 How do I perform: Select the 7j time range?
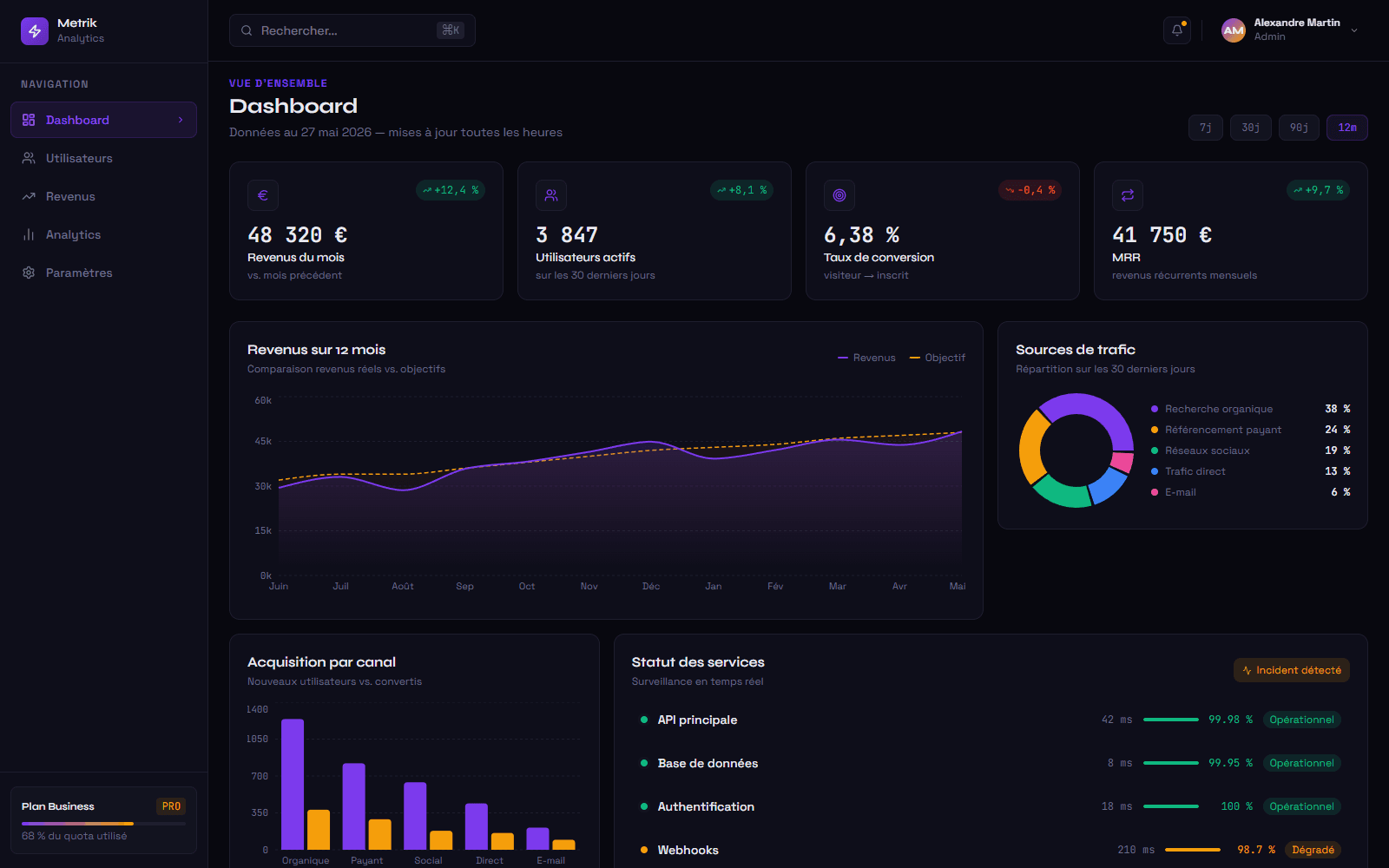coord(1206,128)
